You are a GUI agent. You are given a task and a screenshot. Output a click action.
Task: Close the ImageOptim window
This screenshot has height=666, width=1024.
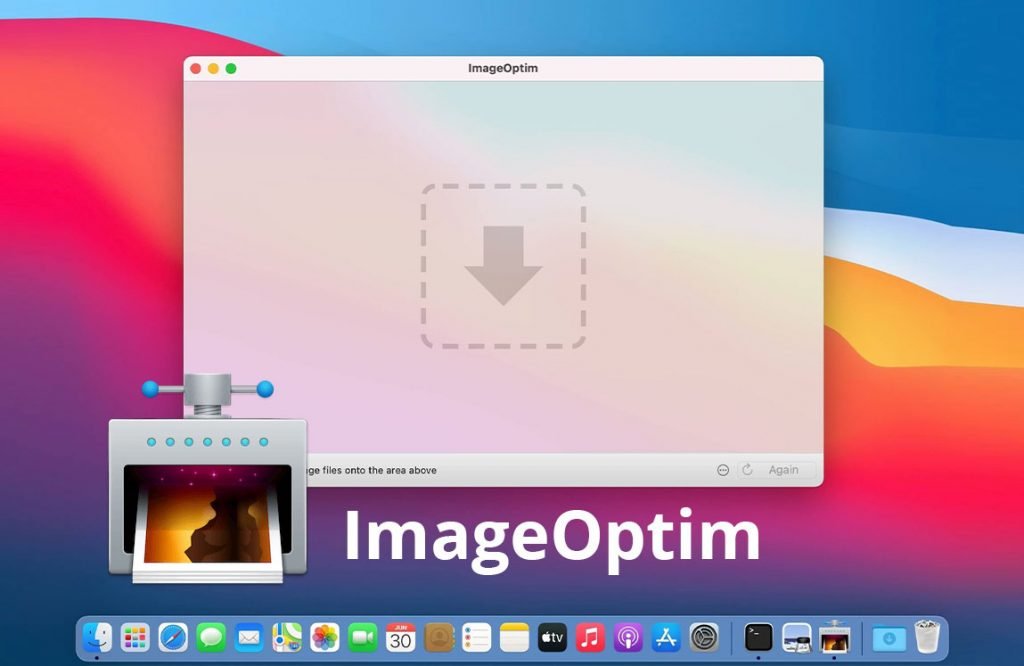pyautogui.click(x=195, y=69)
